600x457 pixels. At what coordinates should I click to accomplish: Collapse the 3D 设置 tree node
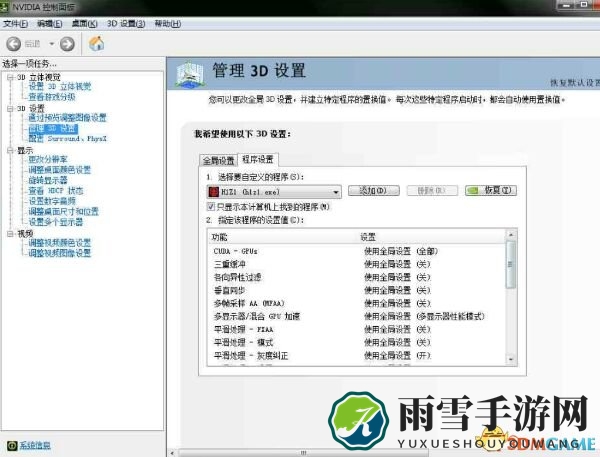pyautogui.click(x=10, y=109)
